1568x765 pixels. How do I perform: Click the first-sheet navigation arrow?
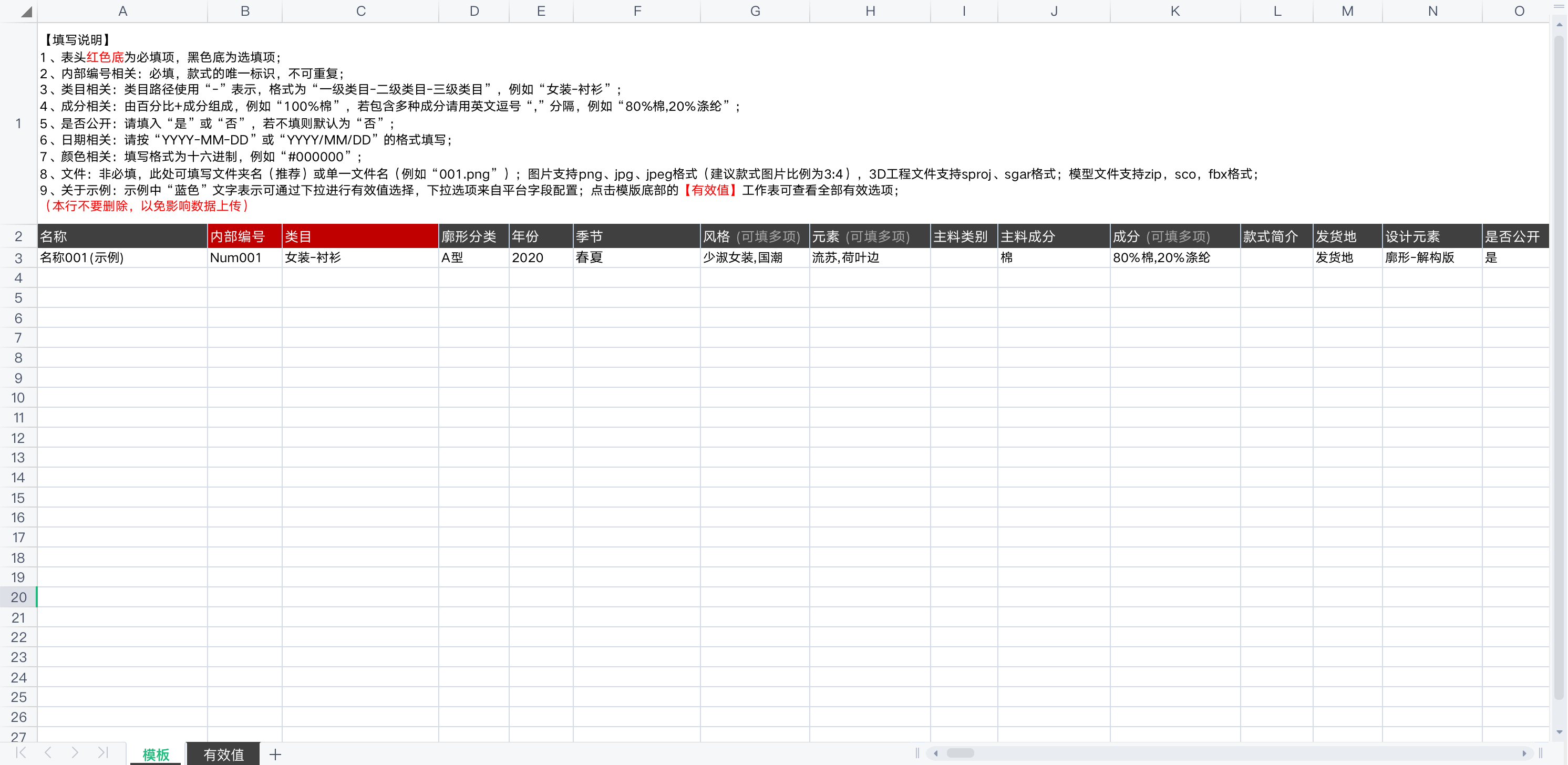tap(22, 753)
